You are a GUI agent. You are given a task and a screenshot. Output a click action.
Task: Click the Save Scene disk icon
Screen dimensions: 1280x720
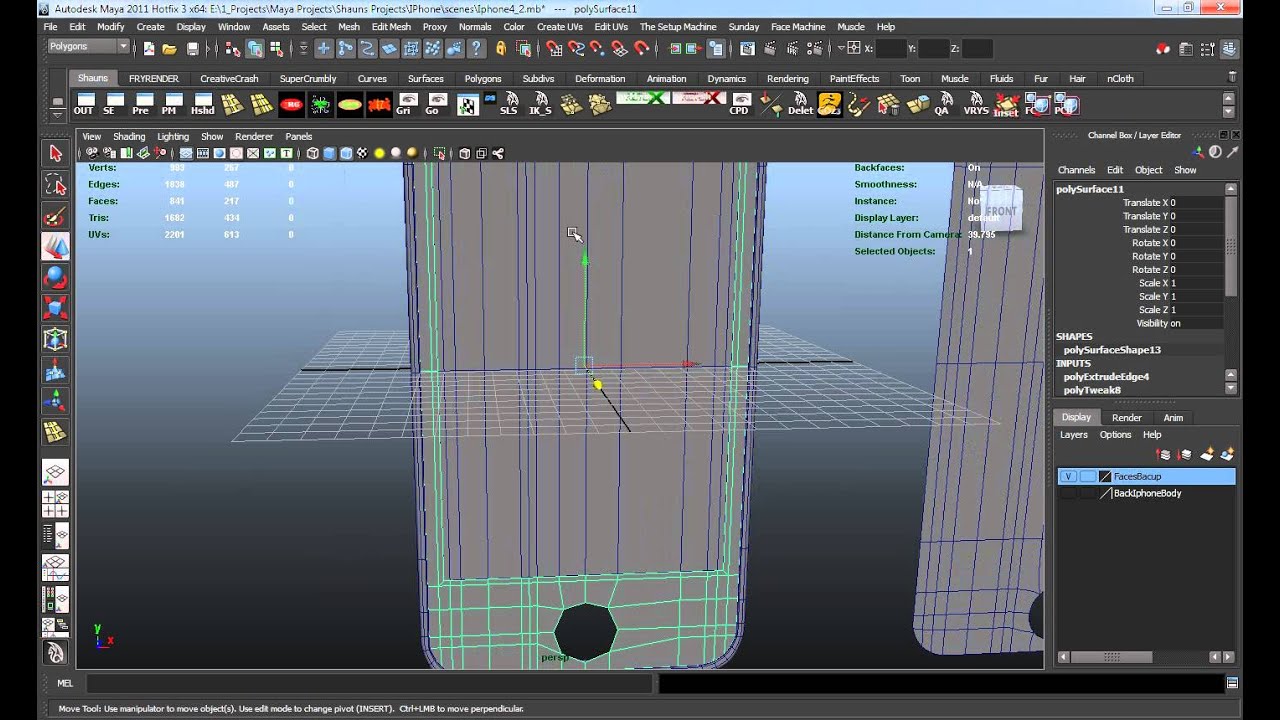[193, 48]
